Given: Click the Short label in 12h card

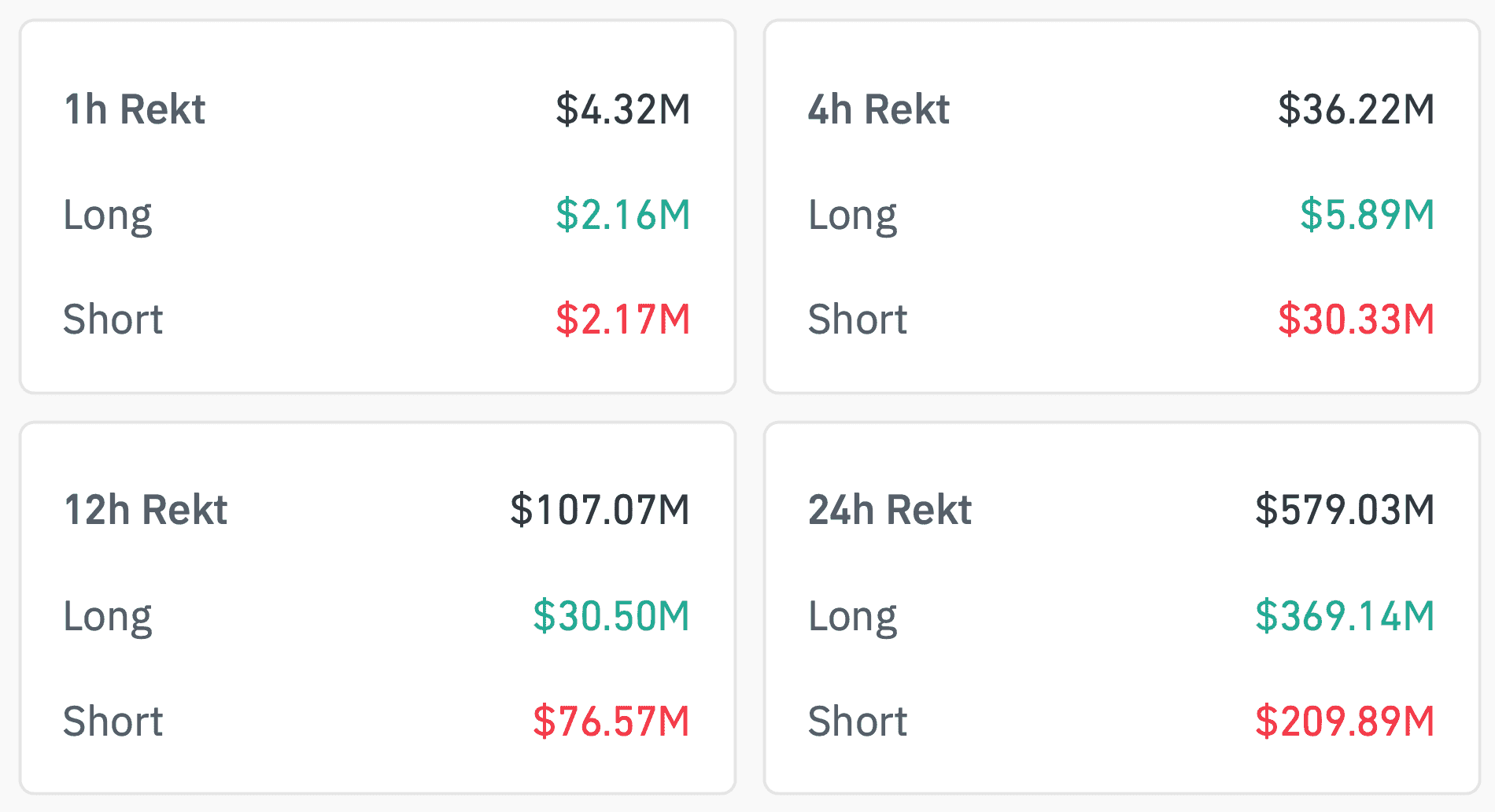Looking at the screenshot, I should coord(113,722).
